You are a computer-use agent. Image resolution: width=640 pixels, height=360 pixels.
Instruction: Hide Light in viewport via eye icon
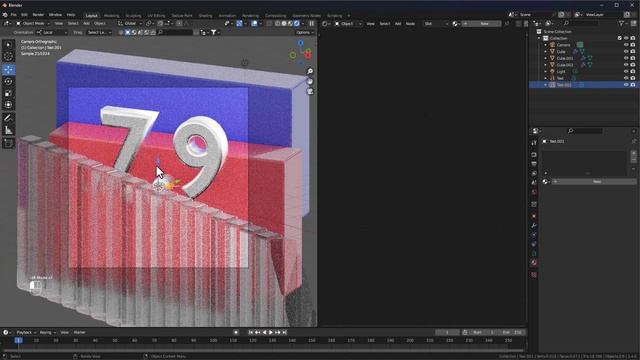[626, 71]
